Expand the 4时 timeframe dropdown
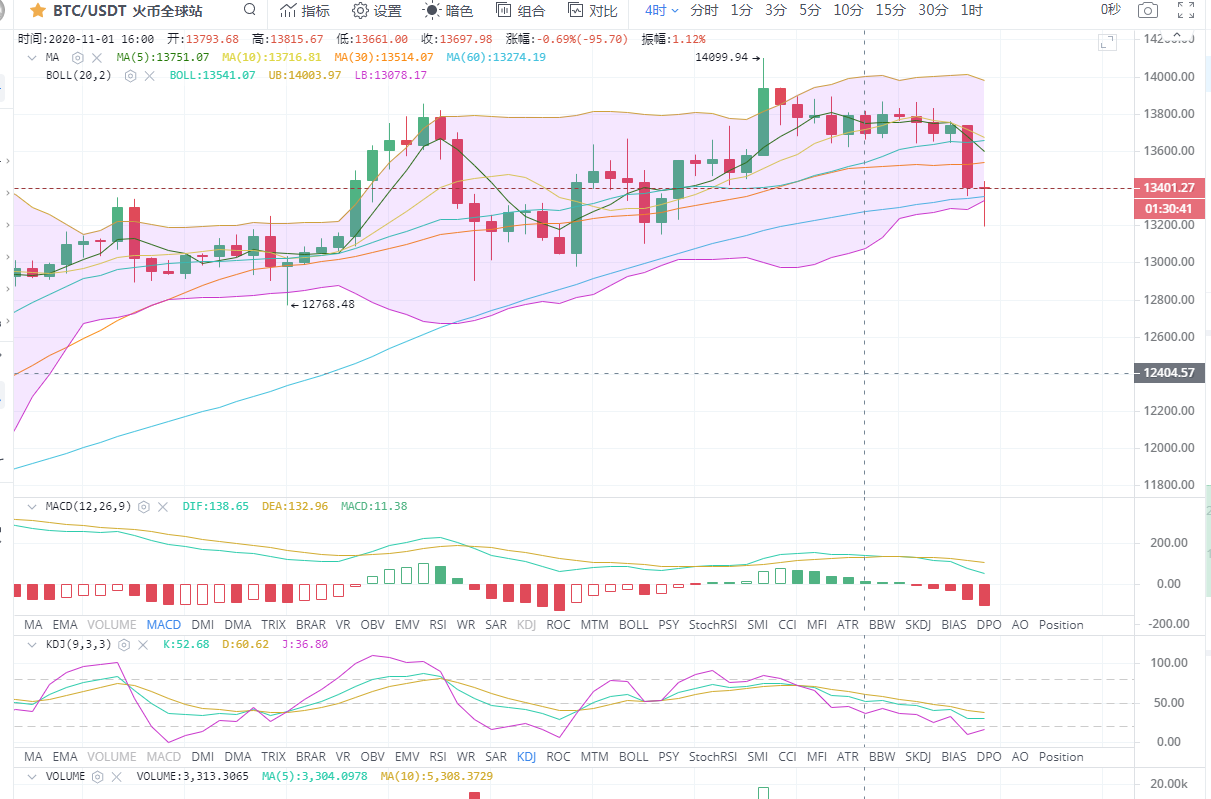Screen dimensions: 1211x799 tap(661, 11)
